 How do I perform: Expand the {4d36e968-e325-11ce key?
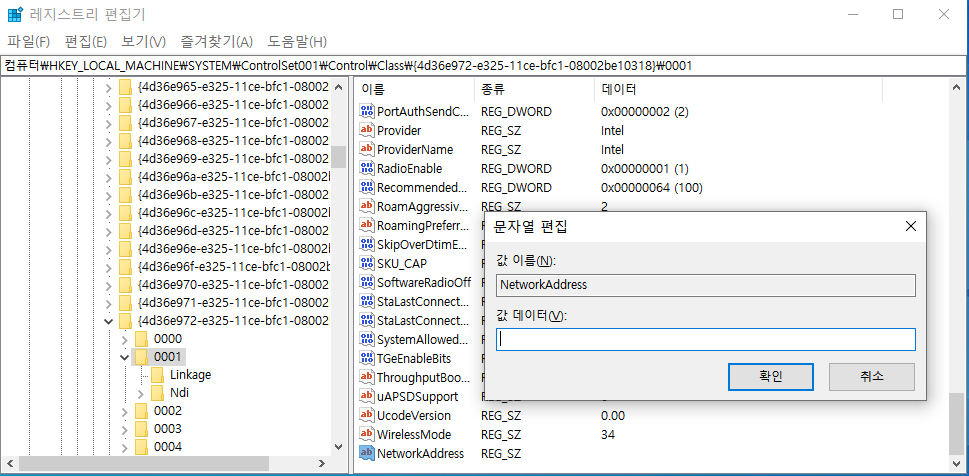(x=109, y=140)
